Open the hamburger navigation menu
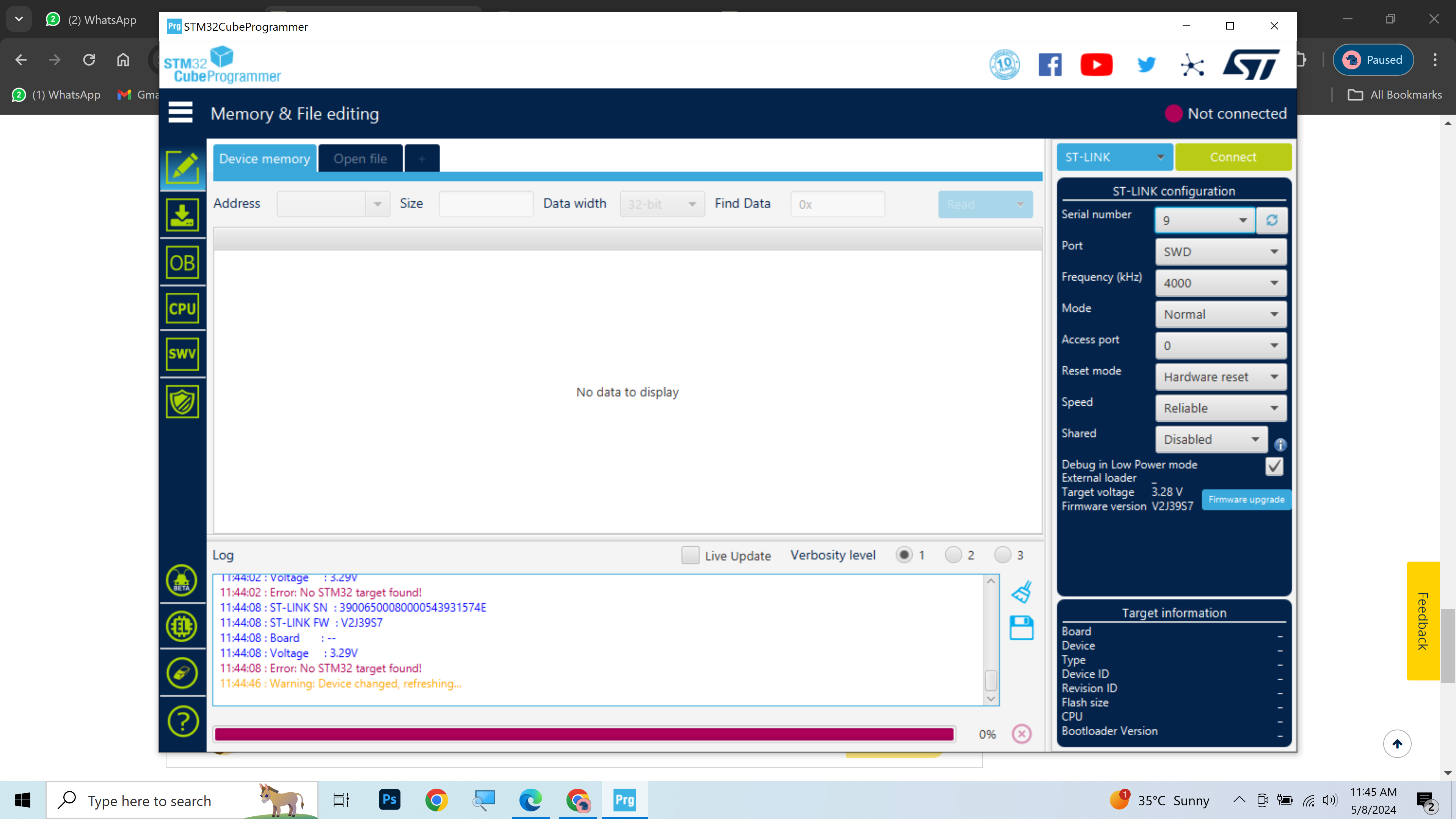The image size is (1456, 819). click(x=180, y=113)
